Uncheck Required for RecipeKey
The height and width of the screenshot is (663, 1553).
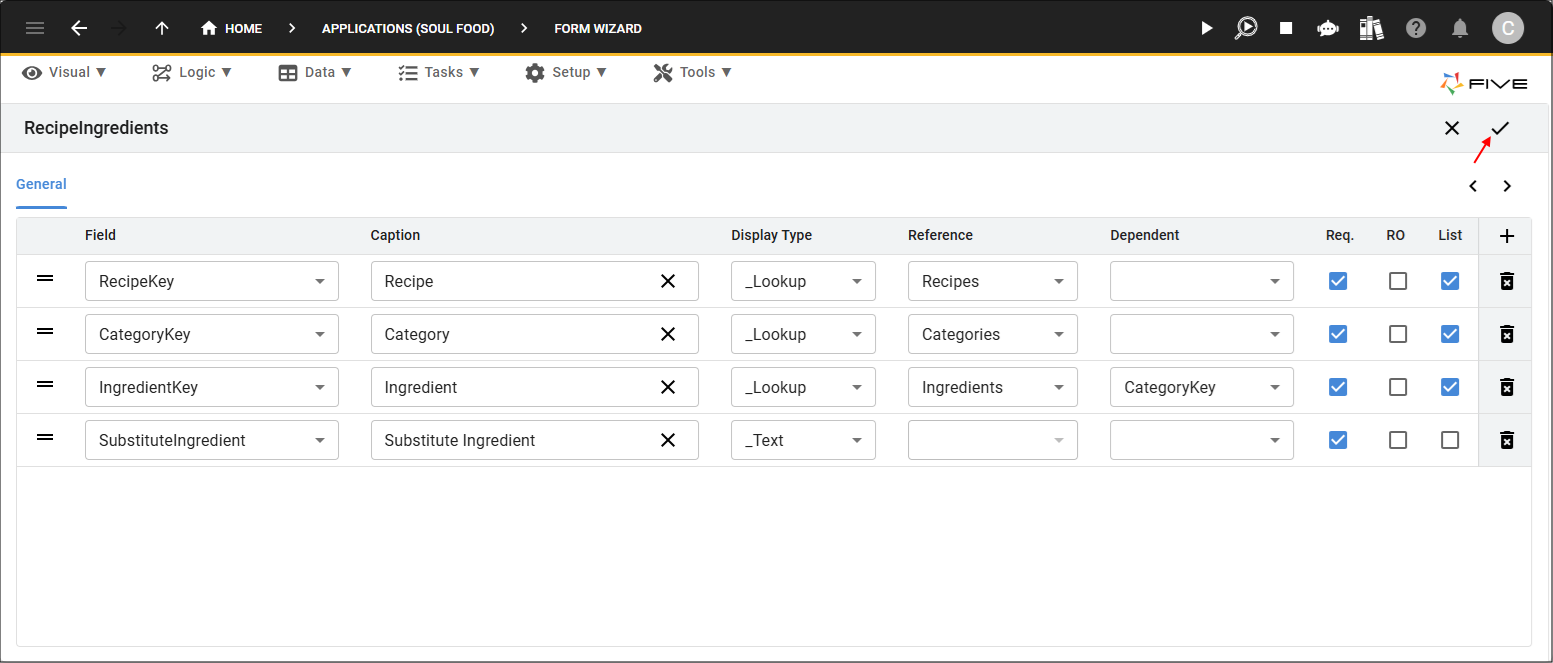pos(1338,281)
